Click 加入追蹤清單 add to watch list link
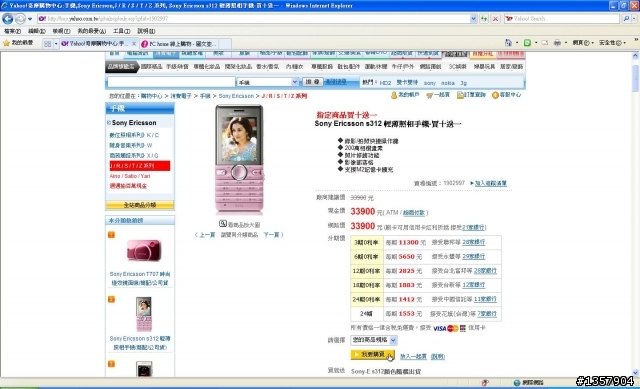 point(490,183)
